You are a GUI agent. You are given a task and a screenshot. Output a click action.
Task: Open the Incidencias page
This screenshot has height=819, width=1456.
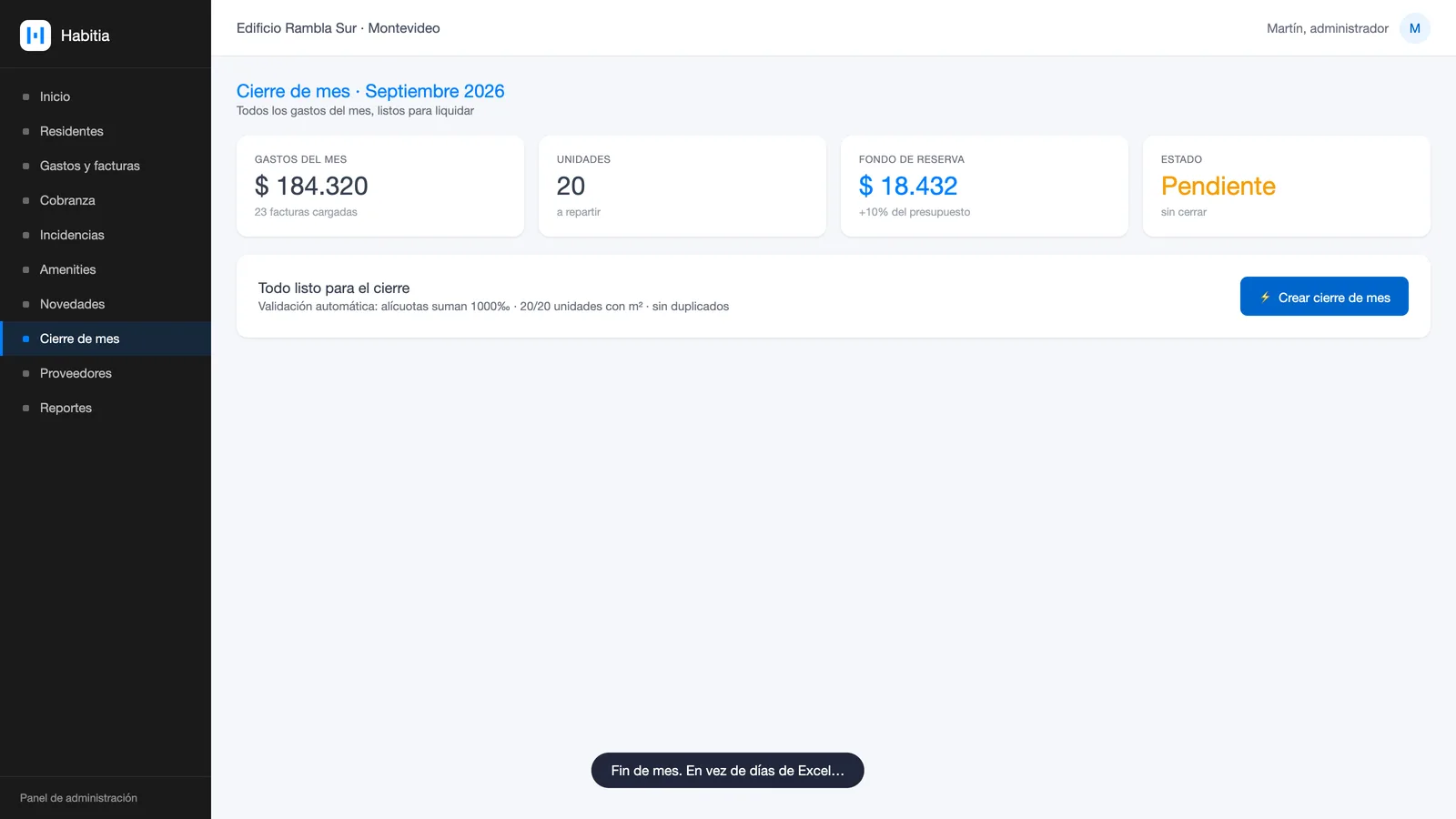coord(106,235)
